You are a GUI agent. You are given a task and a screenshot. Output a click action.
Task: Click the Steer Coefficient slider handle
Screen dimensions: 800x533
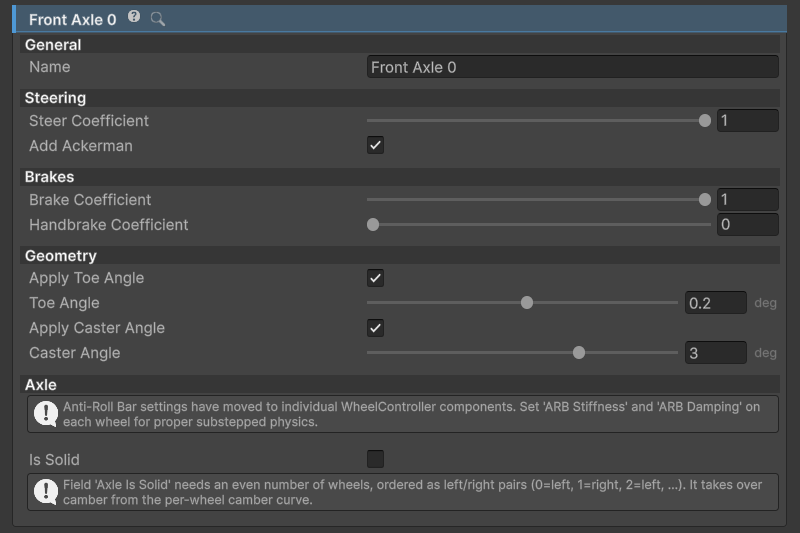tap(705, 120)
